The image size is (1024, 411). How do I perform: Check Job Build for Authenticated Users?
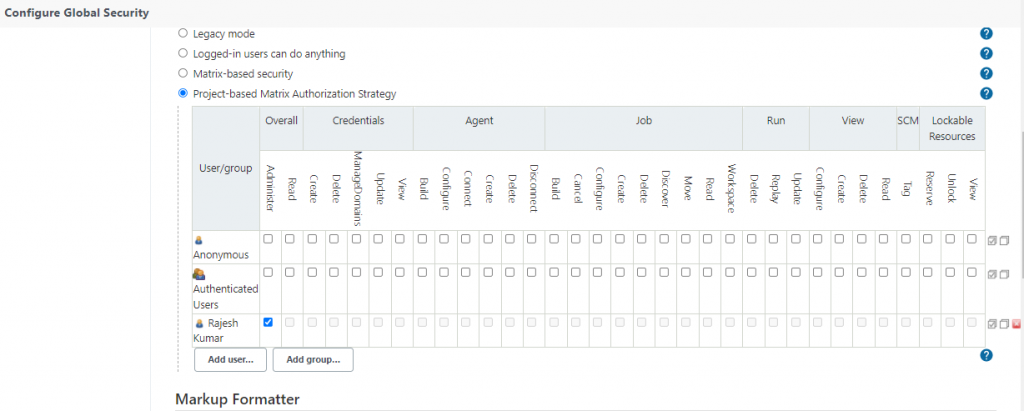[554, 272]
